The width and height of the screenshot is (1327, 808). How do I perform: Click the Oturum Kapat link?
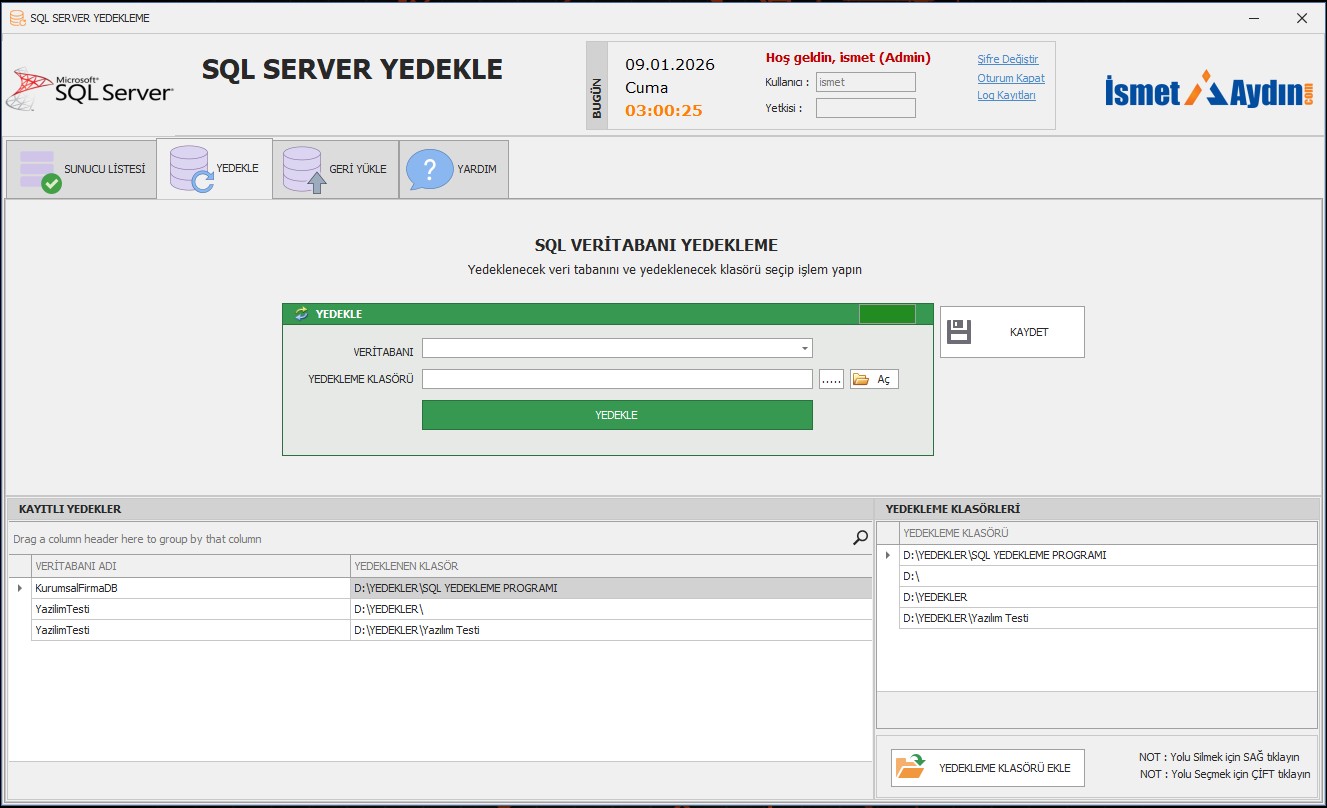click(1010, 78)
